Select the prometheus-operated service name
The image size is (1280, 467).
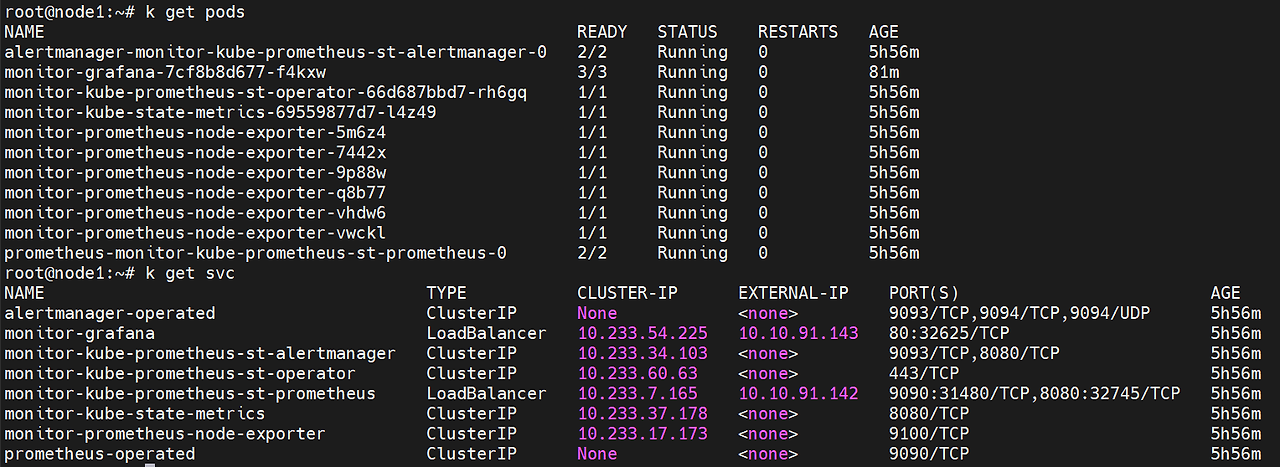pos(100,454)
